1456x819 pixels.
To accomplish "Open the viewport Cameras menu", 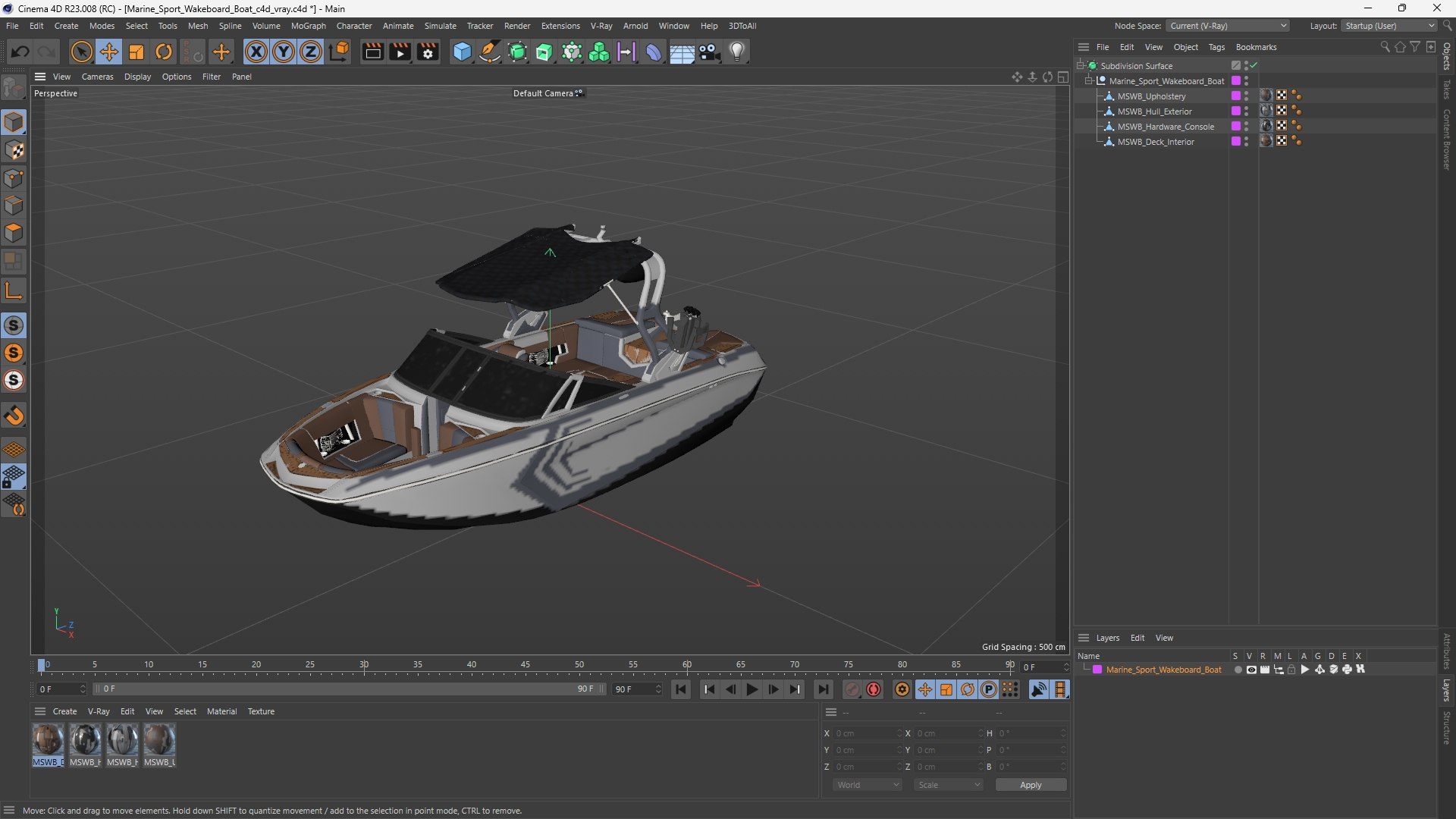I will [x=97, y=77].
